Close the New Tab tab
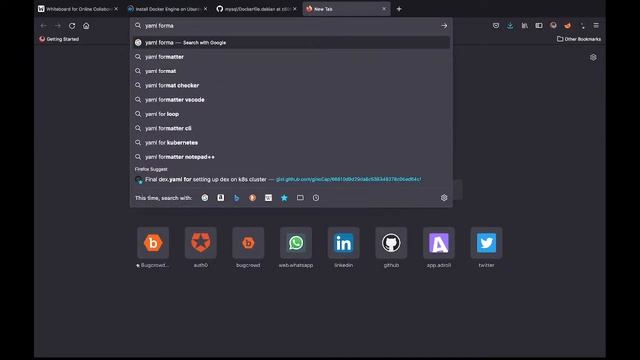This screenshot has height=360, width=640. tap(384, 9)
